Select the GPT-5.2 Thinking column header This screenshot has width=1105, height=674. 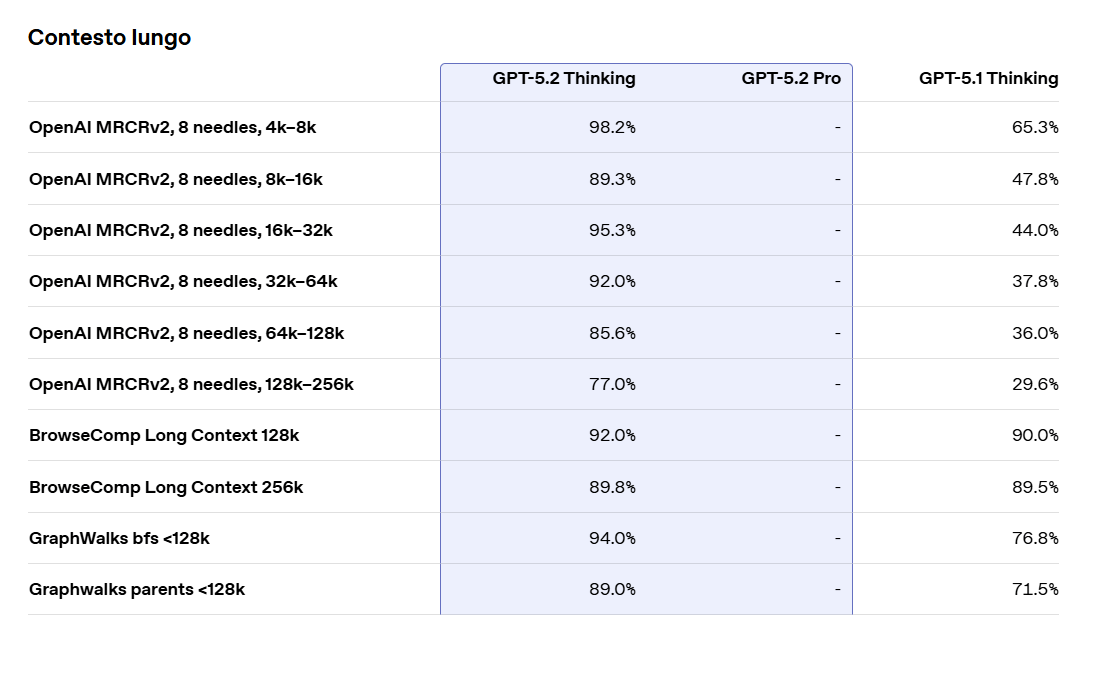click(563, 79)
